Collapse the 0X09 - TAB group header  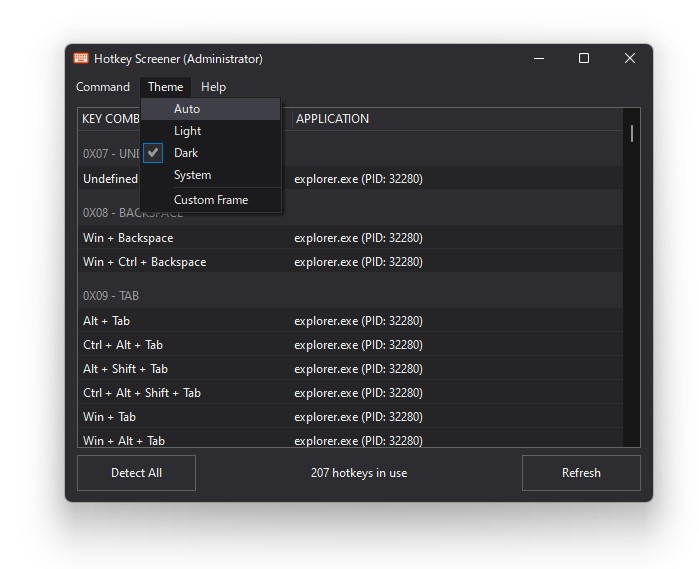click(x=111, y=296)
